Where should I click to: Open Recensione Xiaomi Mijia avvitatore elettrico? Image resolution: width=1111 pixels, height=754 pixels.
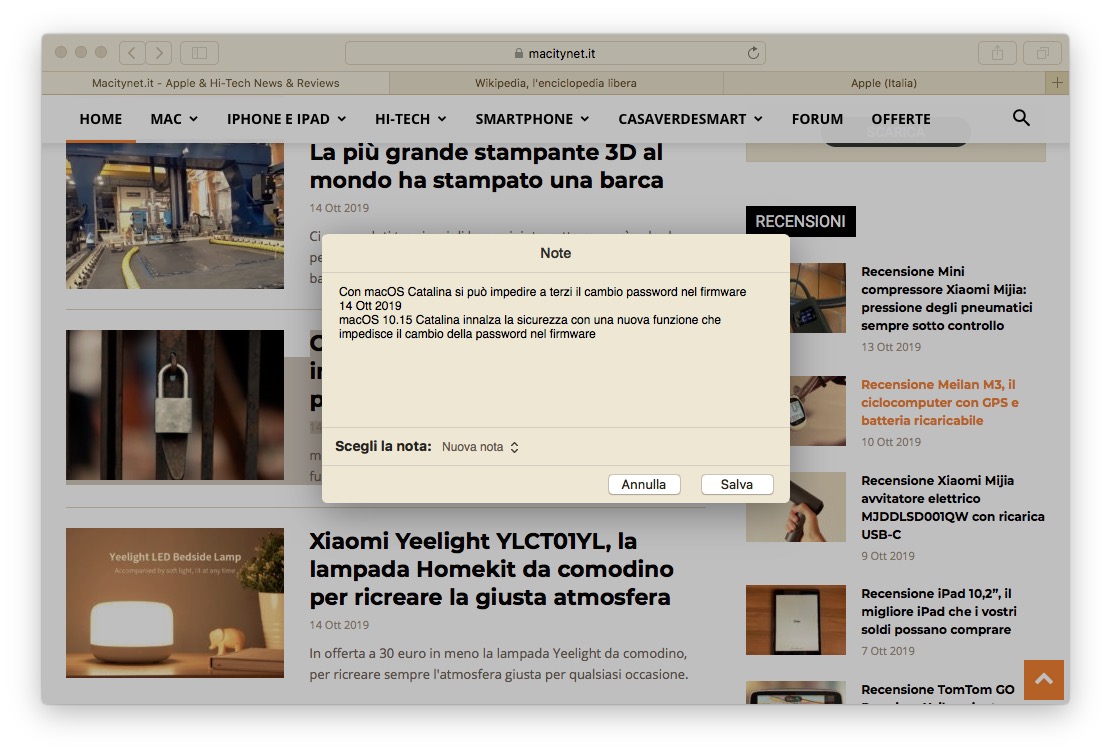[x=952, y=507]
